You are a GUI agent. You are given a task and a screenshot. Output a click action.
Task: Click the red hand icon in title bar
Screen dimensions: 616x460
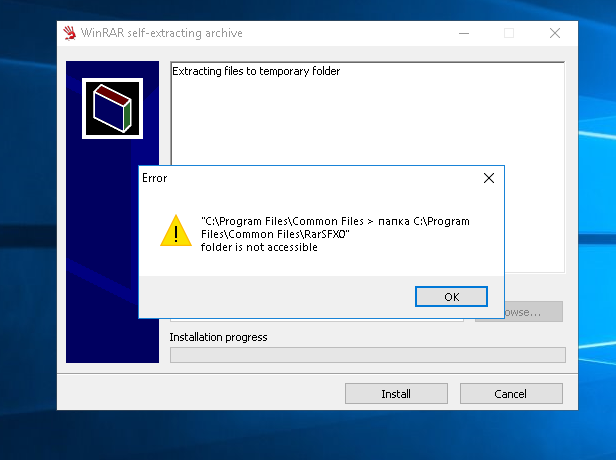click(x=70, y=33)
